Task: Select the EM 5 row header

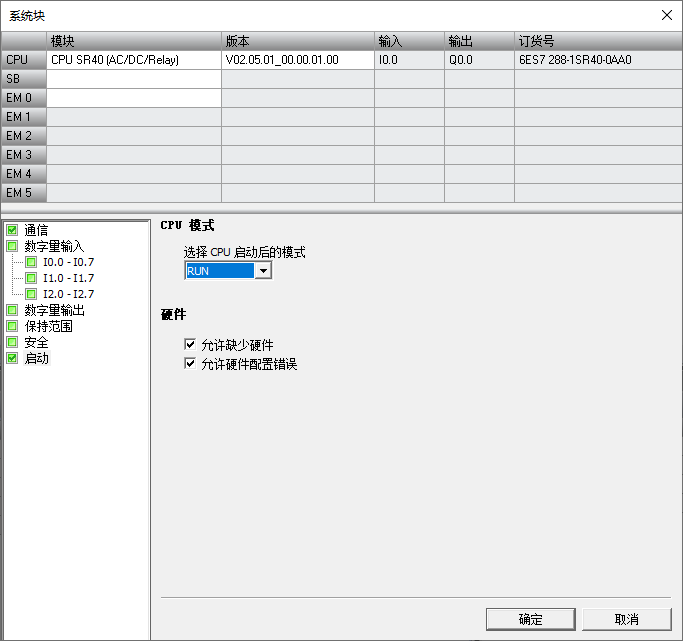Action: pyautogui.click(x=24, y=193)
